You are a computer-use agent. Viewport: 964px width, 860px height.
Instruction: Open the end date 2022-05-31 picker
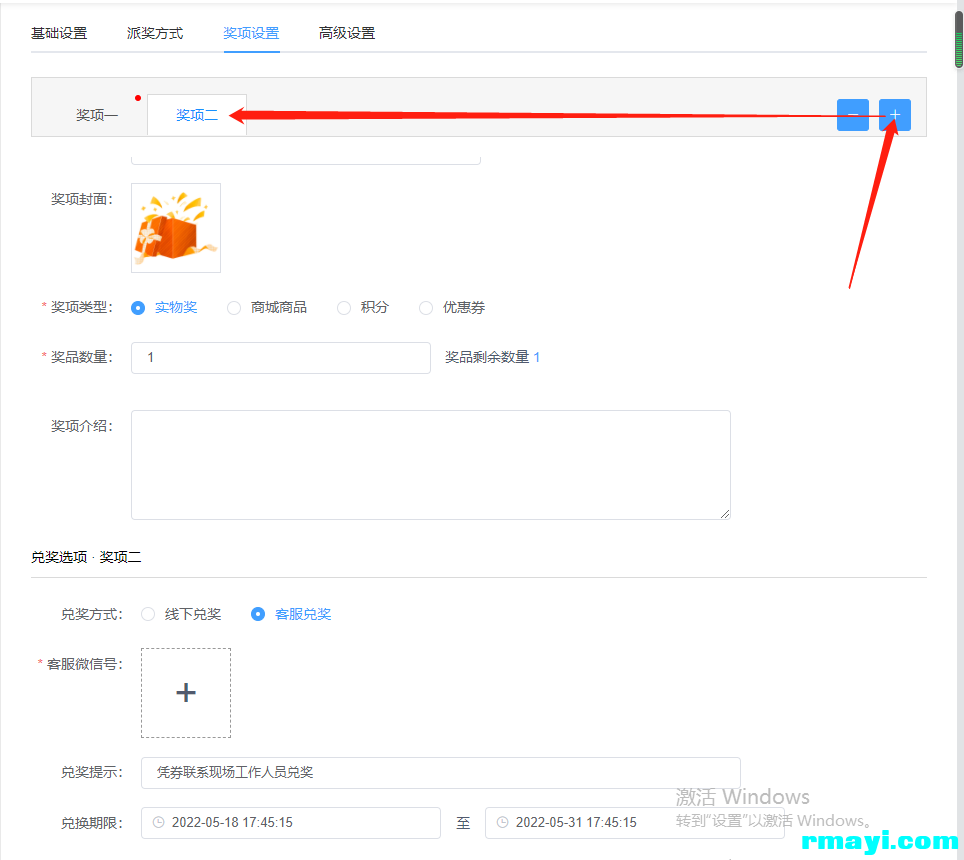point(634,823)
